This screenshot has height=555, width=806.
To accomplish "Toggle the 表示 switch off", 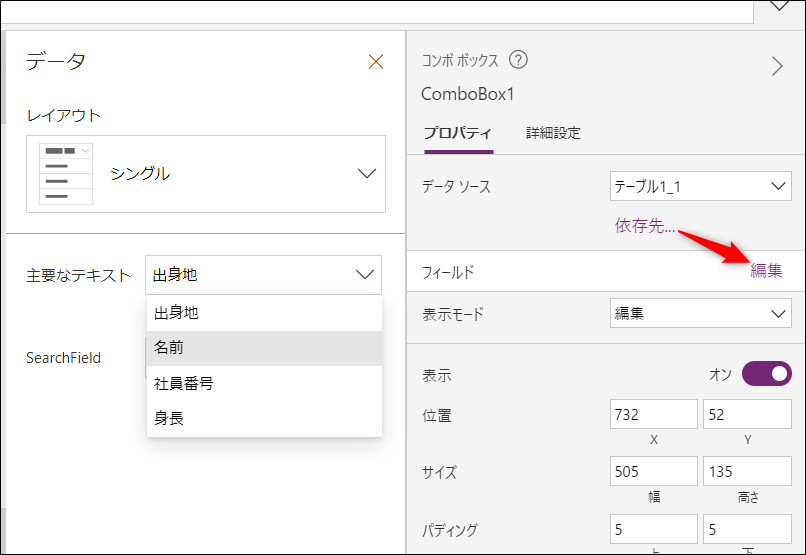I will (766, 374).
